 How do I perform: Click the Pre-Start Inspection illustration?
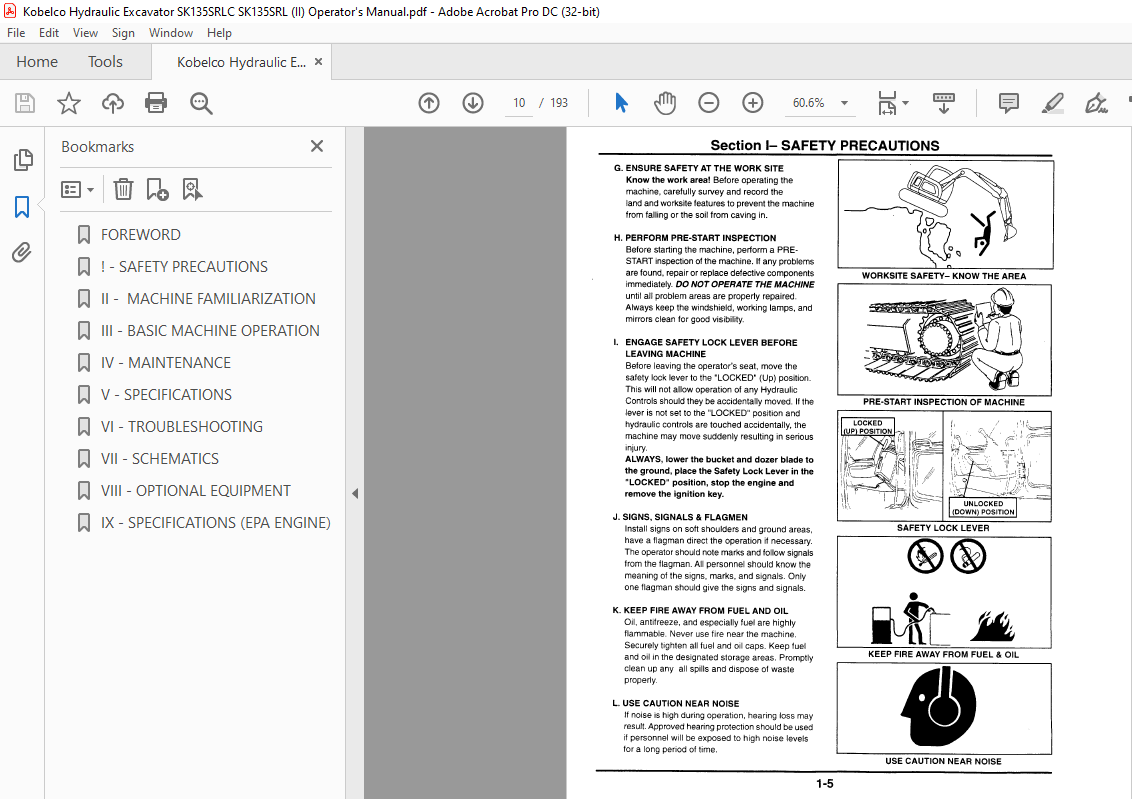pyautogui.click(x=944, y=339)
